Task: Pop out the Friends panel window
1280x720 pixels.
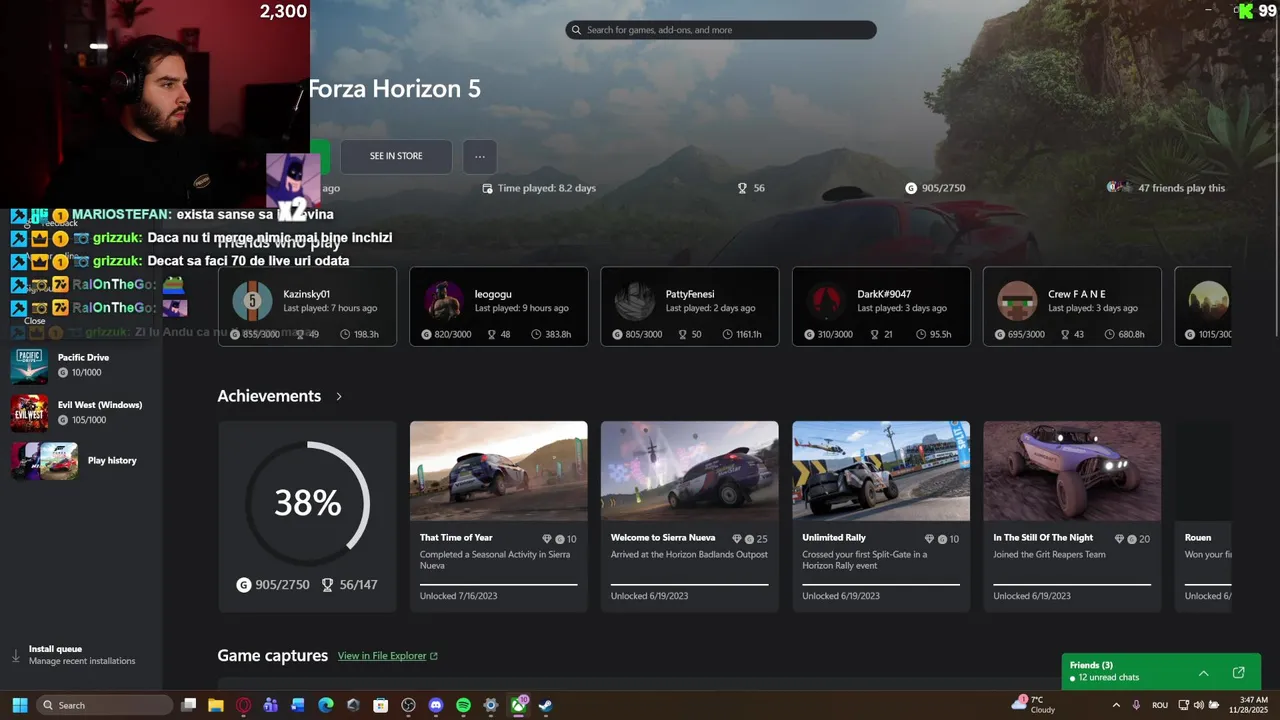Action: coord(1238,673)
